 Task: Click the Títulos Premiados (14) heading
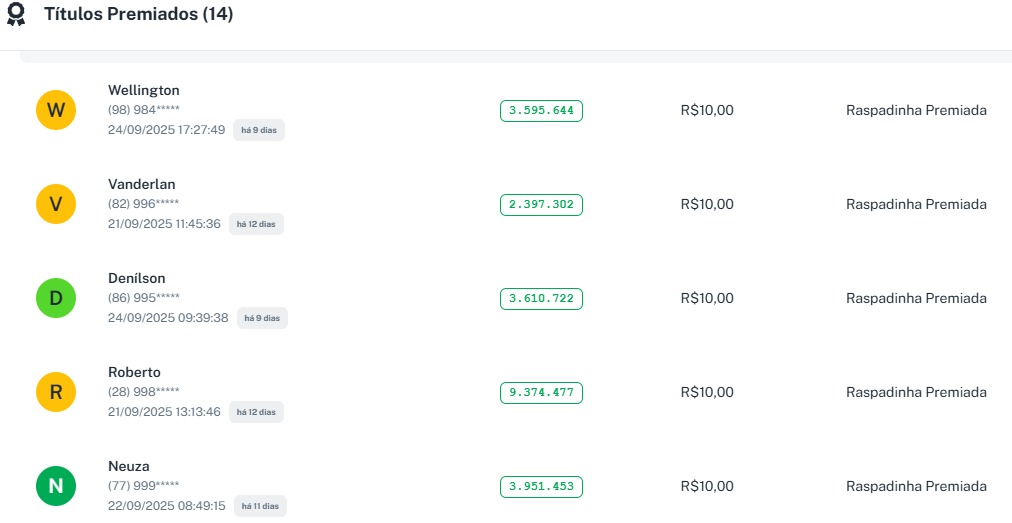click(x=138, y=15)
